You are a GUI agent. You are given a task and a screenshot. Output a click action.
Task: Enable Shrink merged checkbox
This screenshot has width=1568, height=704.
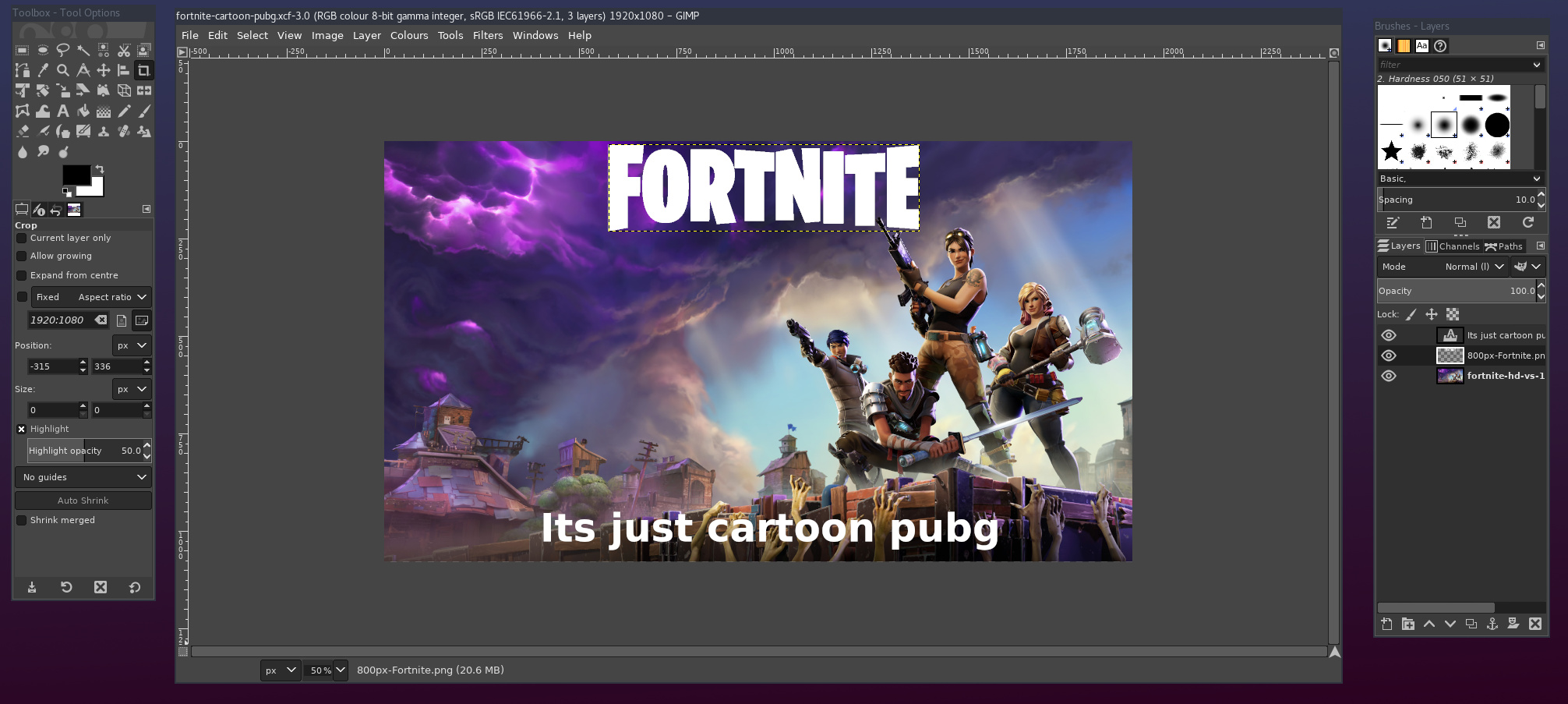[22, 520]
